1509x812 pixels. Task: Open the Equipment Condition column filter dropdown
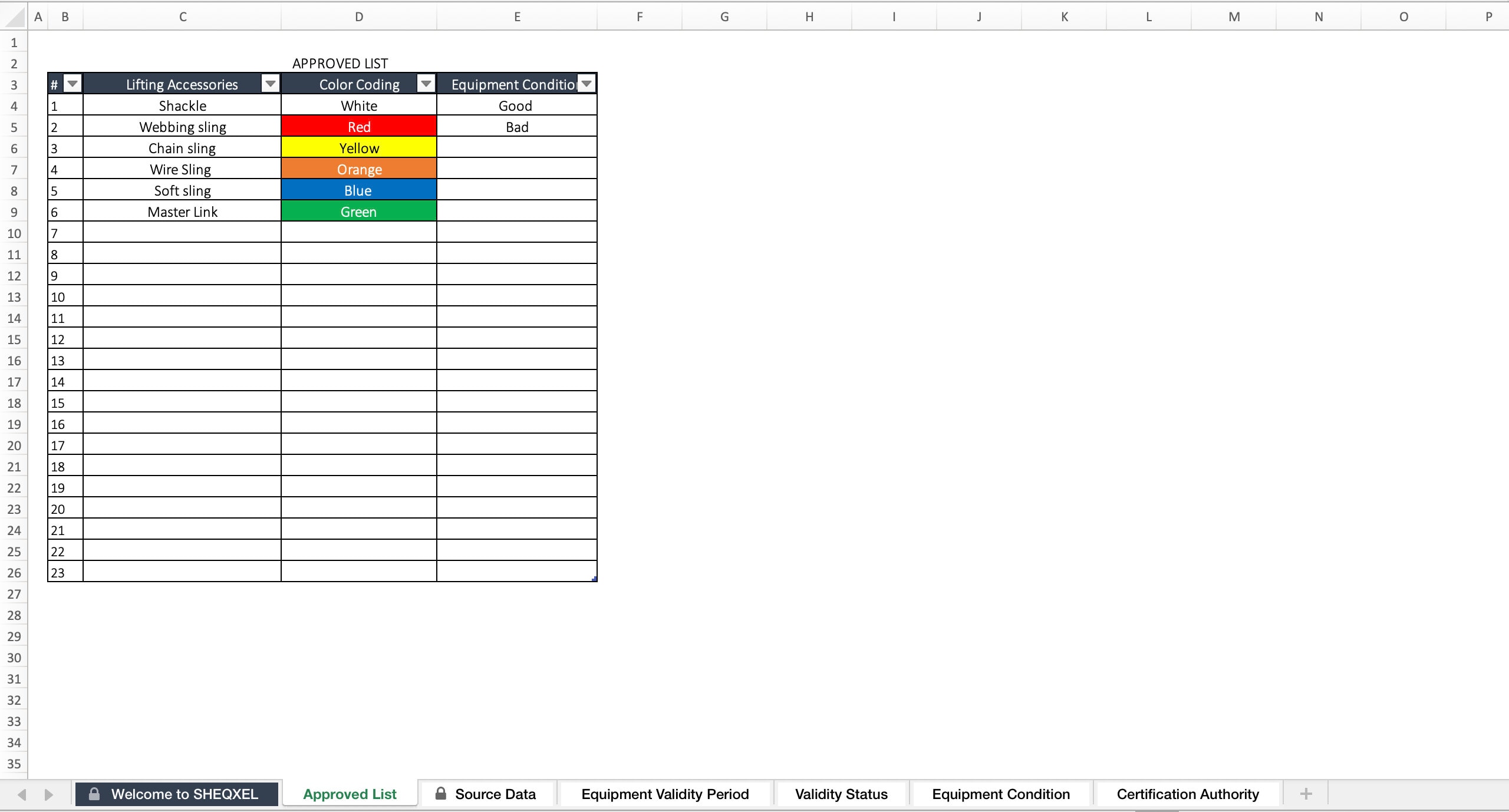point(587,84)
